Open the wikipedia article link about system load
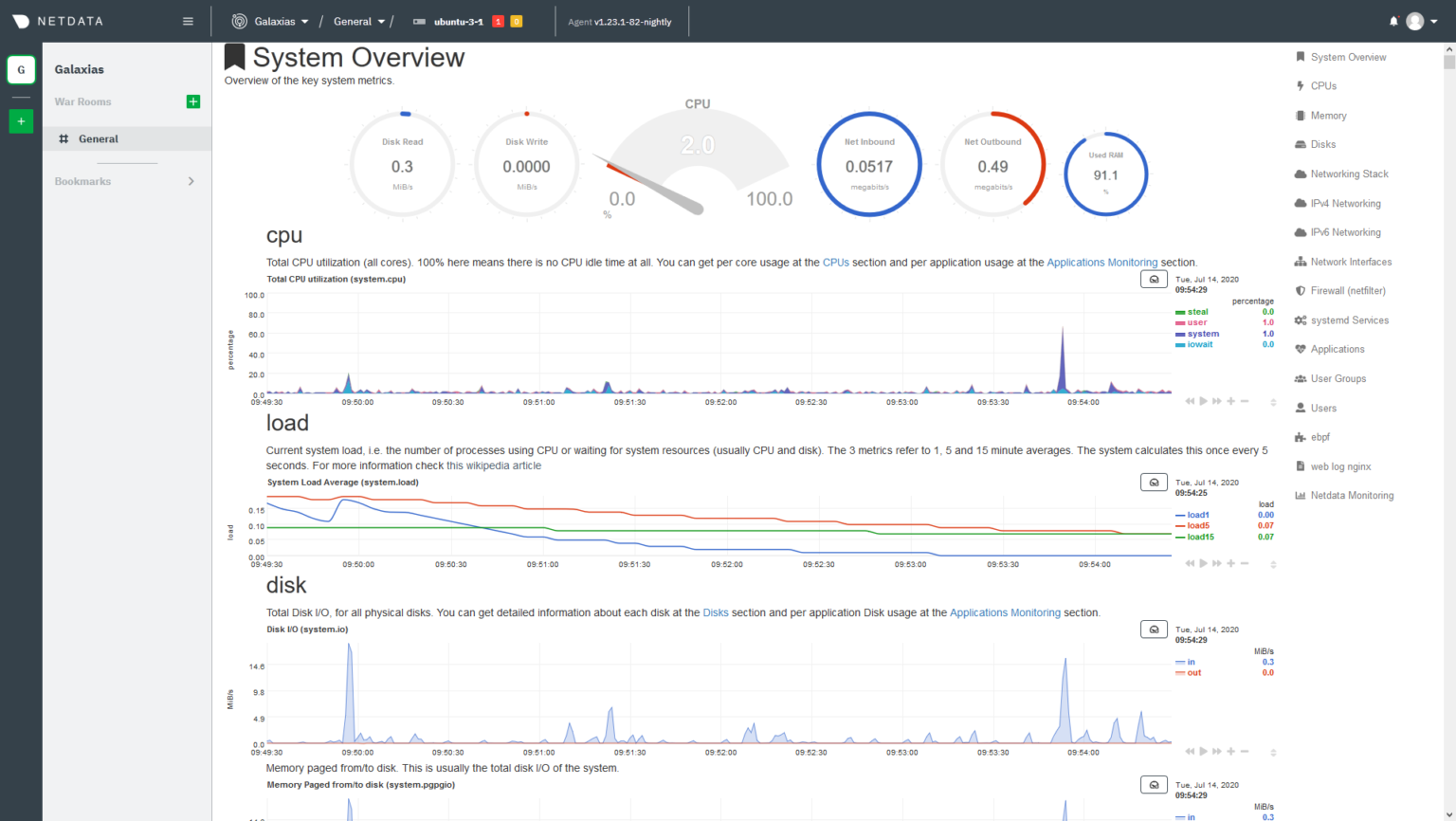Screen dimensions: 1456x821 (x=494, y=465)
